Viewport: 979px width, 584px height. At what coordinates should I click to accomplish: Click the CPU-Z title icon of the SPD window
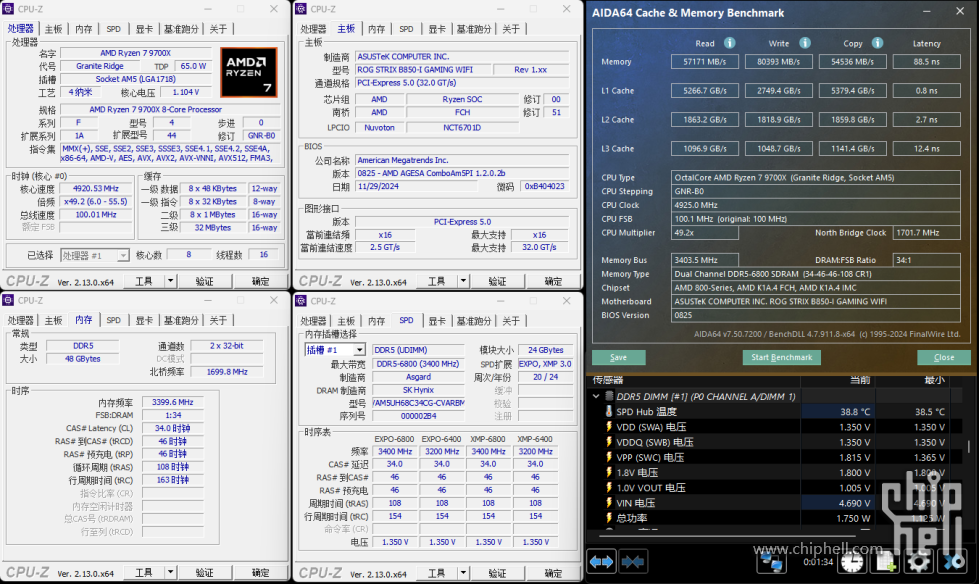click(x=302, y=300)
